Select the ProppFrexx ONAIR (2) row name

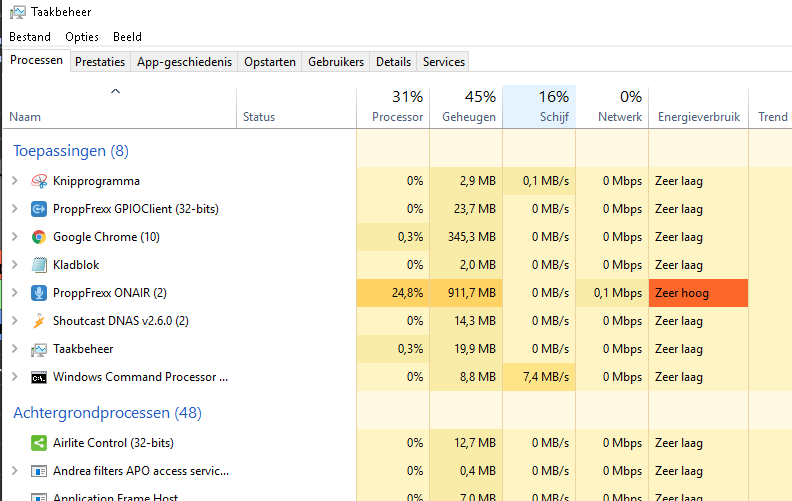(110, 293)
